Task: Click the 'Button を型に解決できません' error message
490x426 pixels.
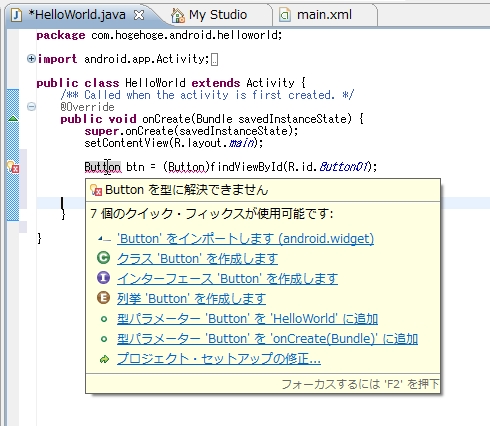Action: 186,190
